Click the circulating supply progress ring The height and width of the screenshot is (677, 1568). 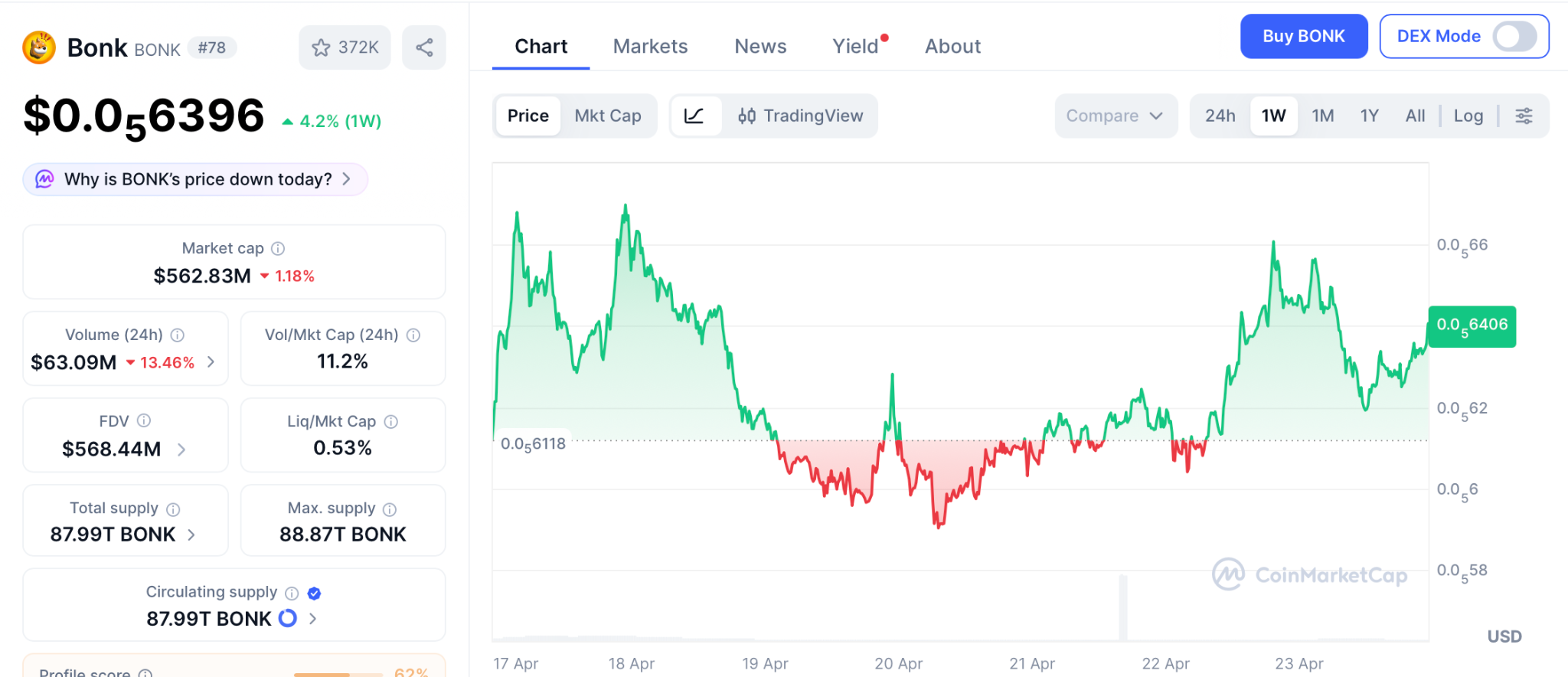click(x=288, y=618)
